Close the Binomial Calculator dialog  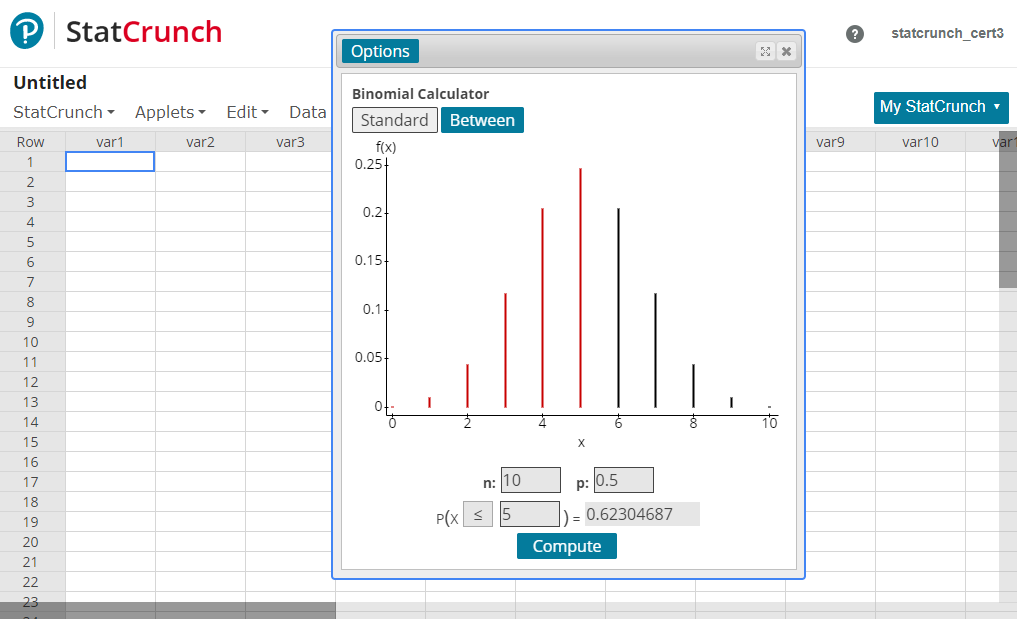pos(786,51)
